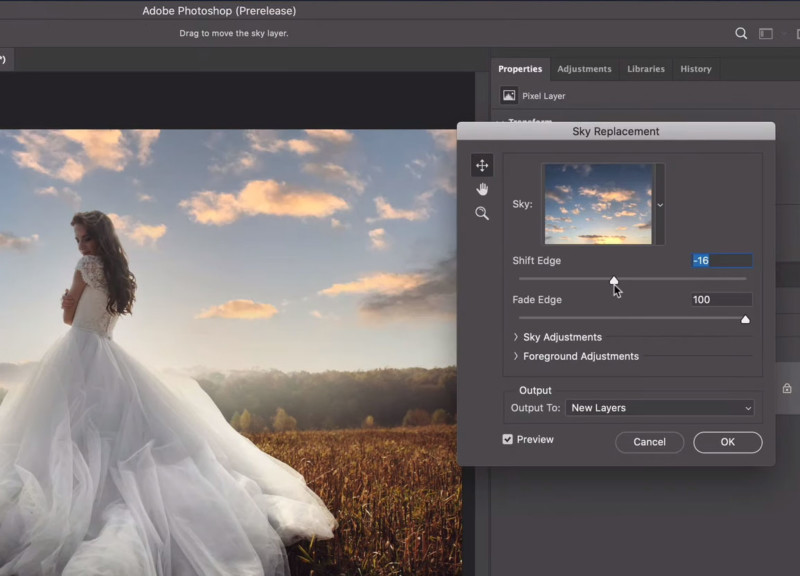Switch to the Libraries tab

point(645,69)
